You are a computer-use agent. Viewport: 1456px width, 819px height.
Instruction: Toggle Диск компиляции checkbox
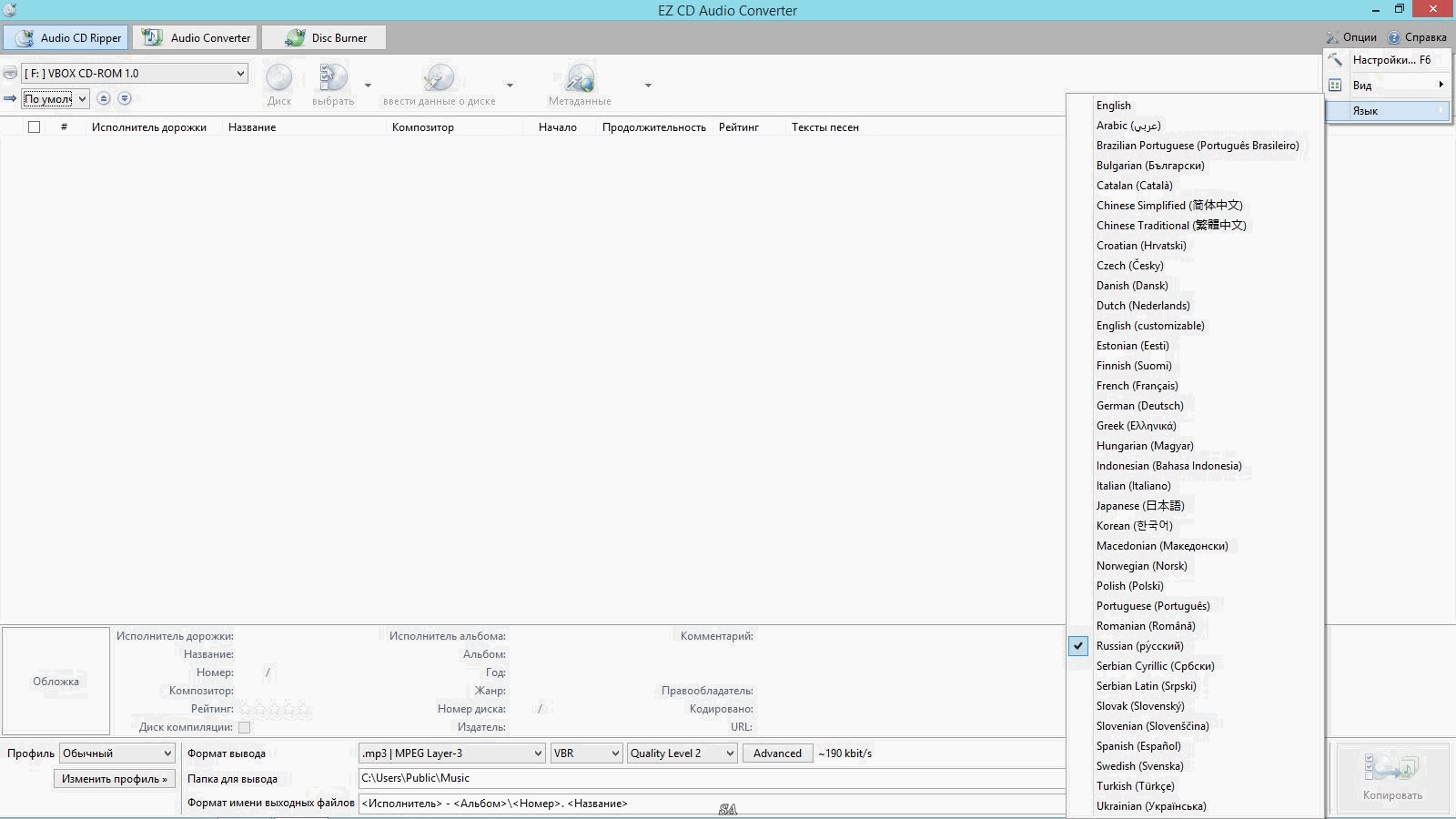(x=244, y=727)
